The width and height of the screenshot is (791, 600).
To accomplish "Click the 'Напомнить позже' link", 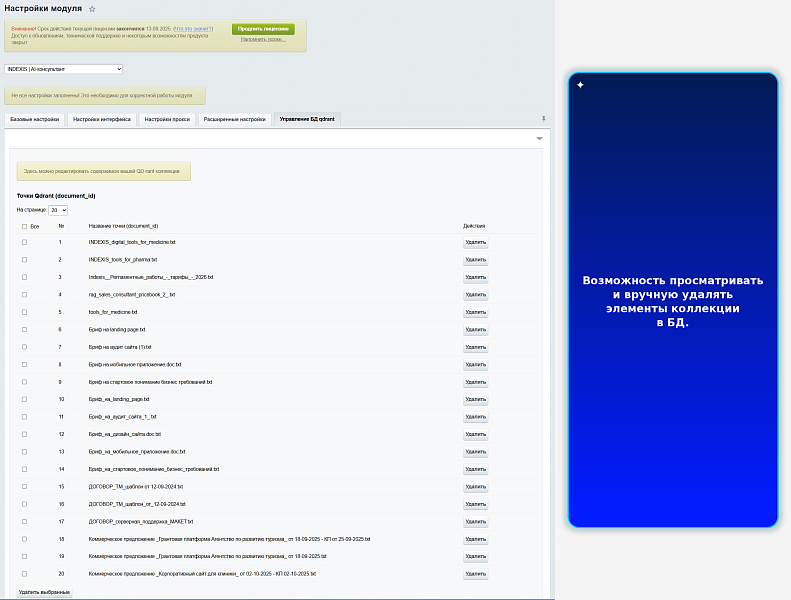I will (x=263, y=39).
